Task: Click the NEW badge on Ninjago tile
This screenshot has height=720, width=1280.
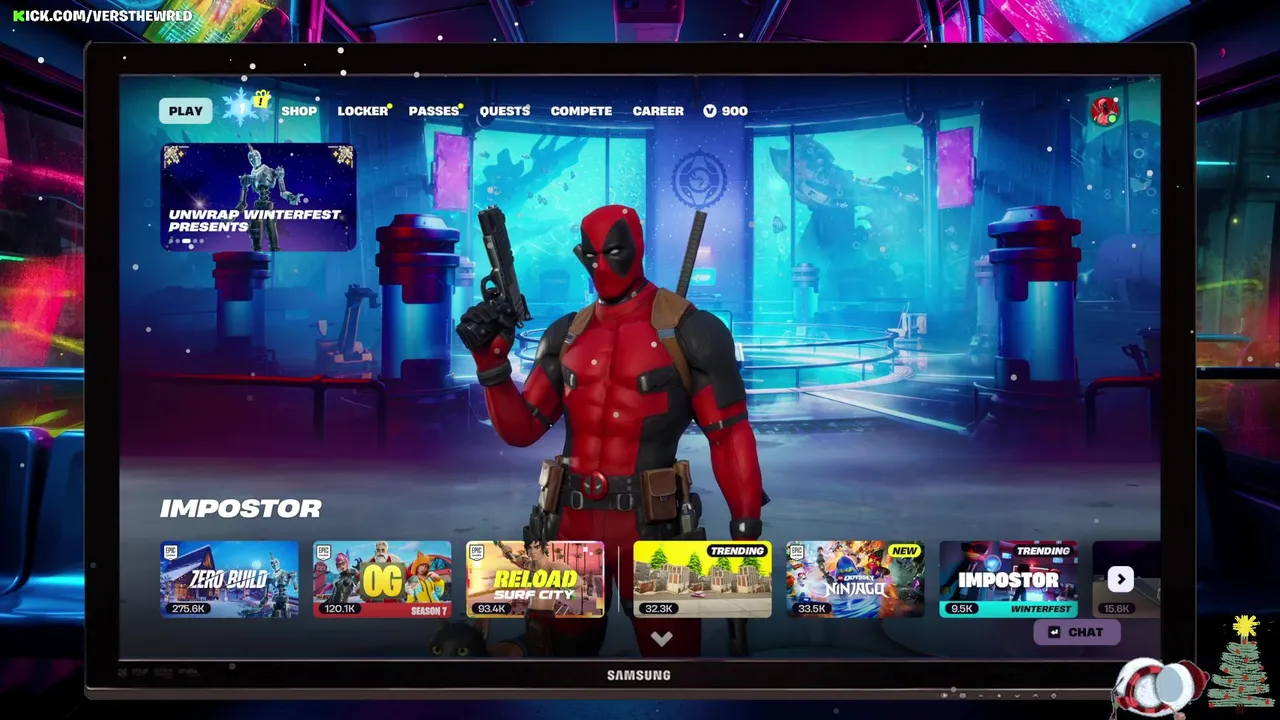Action: tap(904, 551)
